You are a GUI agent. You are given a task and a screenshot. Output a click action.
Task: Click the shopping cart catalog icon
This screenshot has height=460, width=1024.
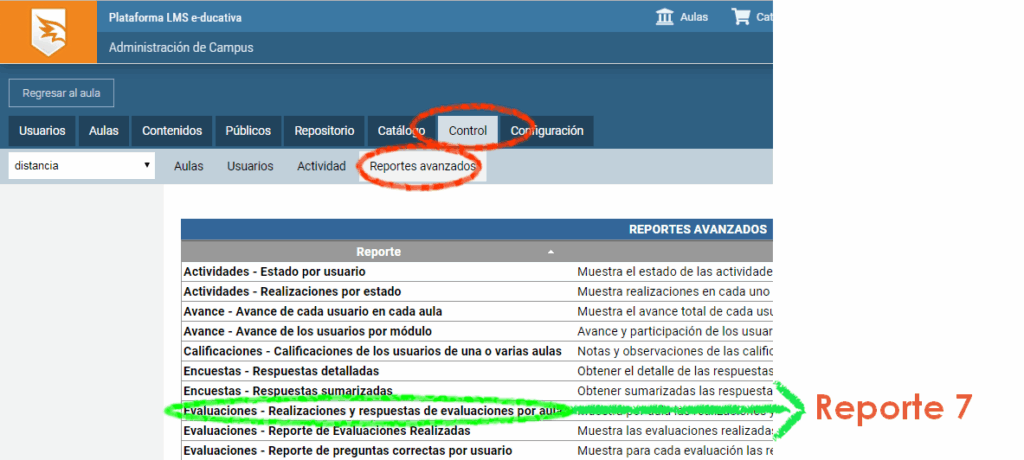pyautogui.click(x=741, y=17)
